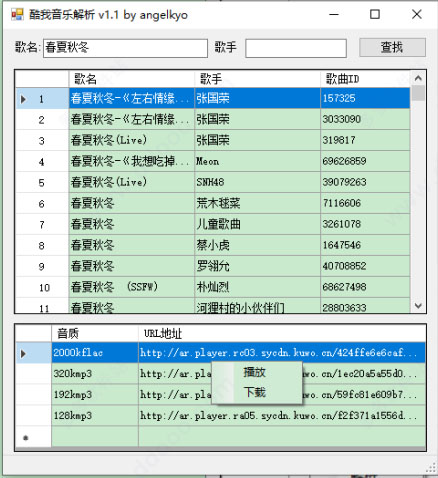Click the new-row asterisk header in URL table
Image resolution: width=438 pixels, height=478 pixels.
tap(33, 437)
